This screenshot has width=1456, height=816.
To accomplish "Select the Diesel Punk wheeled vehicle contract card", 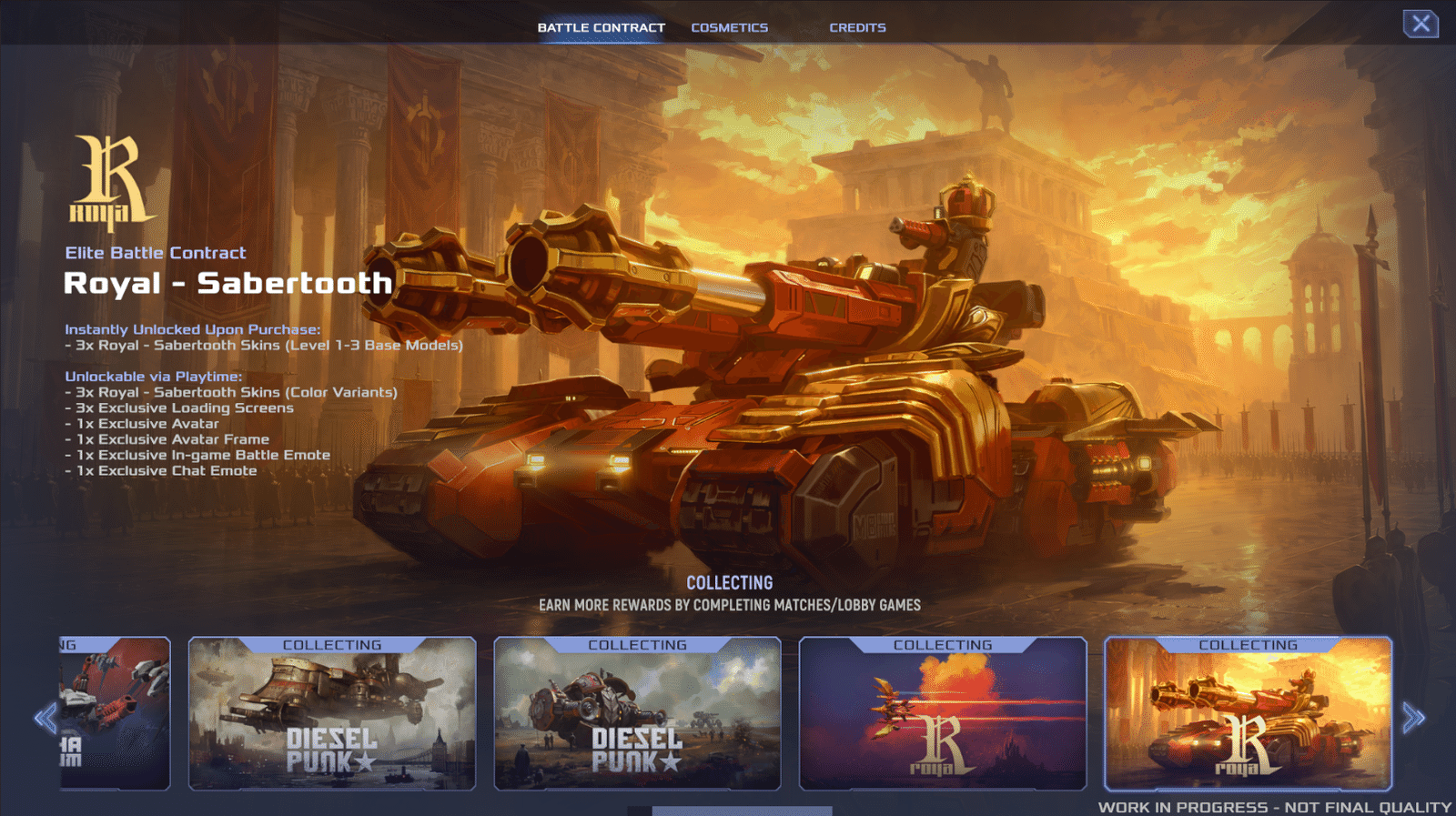I will tap(637, 713).
